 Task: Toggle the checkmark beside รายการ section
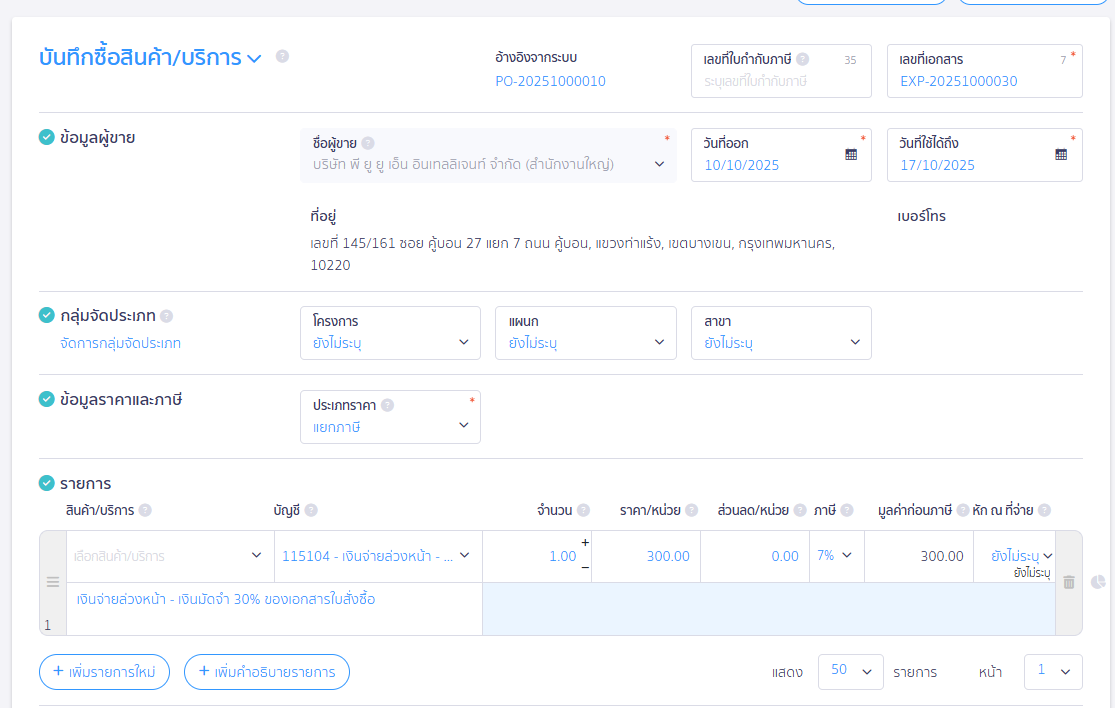[x=46, y=484]
